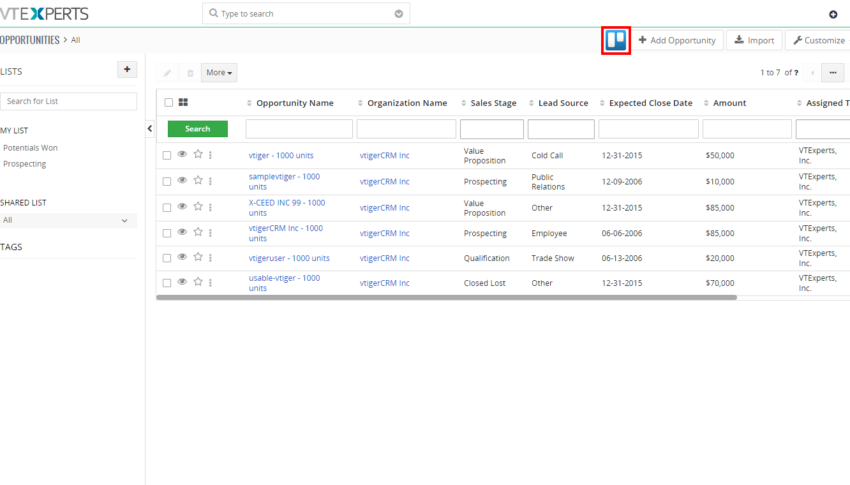Click the Trade Show lead source cell
Image resolution: width=850 pixels, height=485 pixels.
point(552,258)
